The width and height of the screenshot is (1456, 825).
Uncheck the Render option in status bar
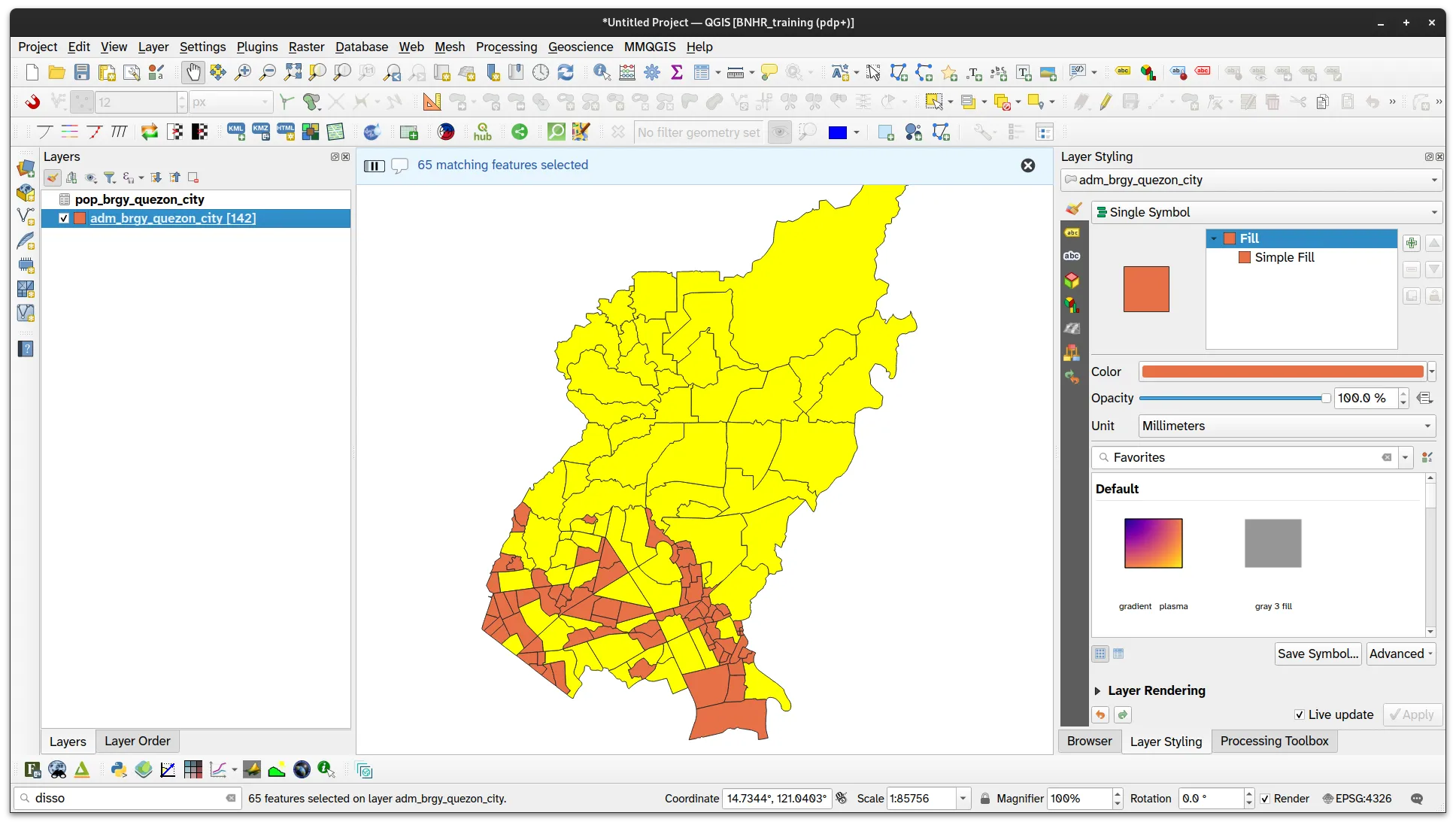click(x=1266, y=799)
